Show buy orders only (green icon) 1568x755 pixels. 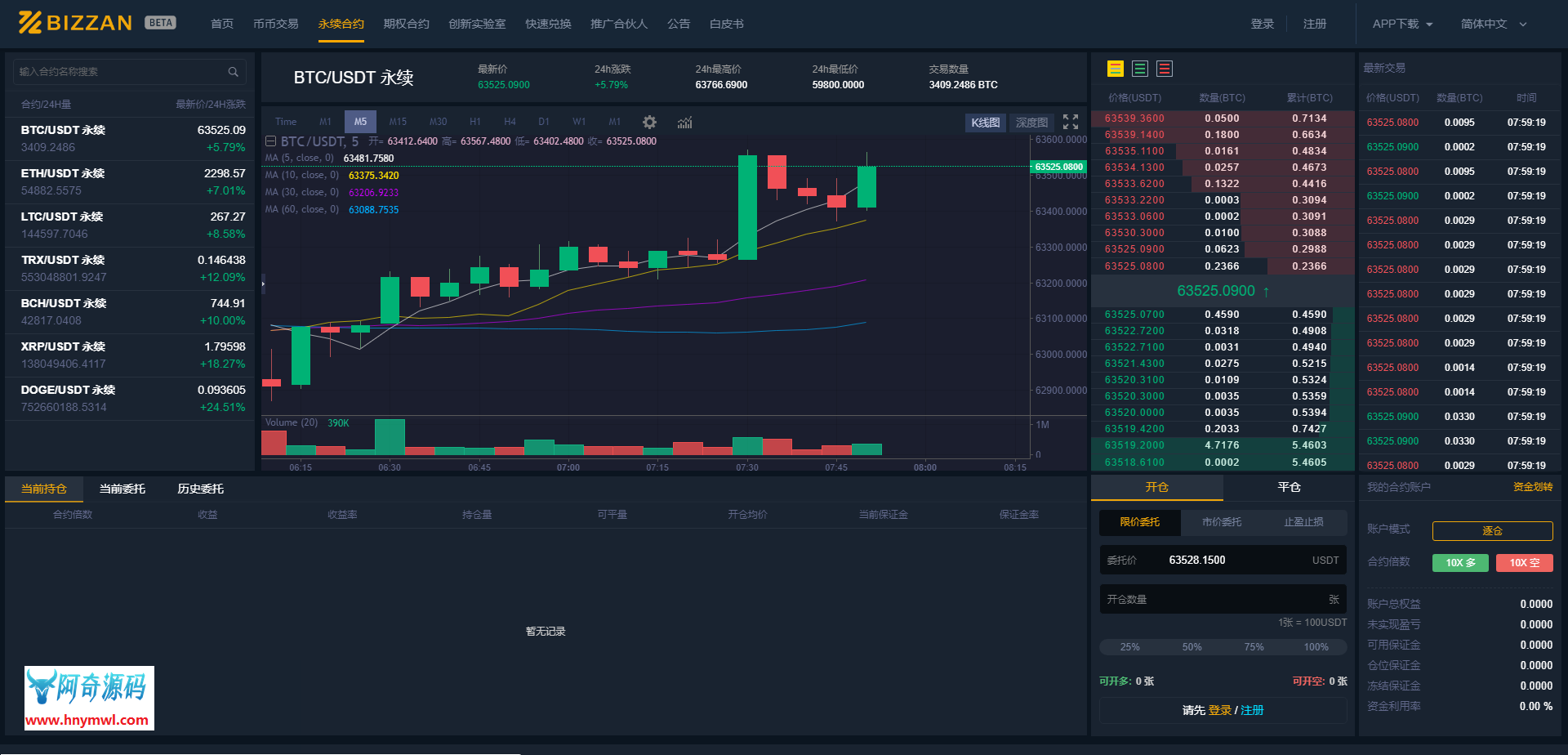[1140, 69]
